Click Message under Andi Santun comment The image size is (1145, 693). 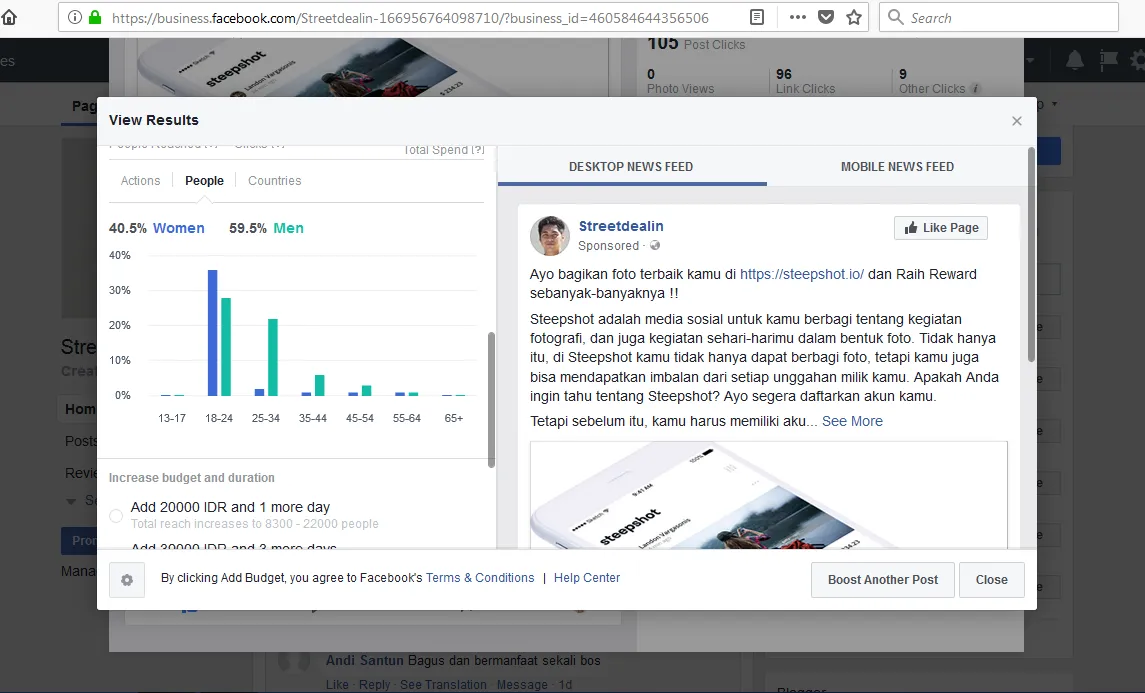pos(522,684)
